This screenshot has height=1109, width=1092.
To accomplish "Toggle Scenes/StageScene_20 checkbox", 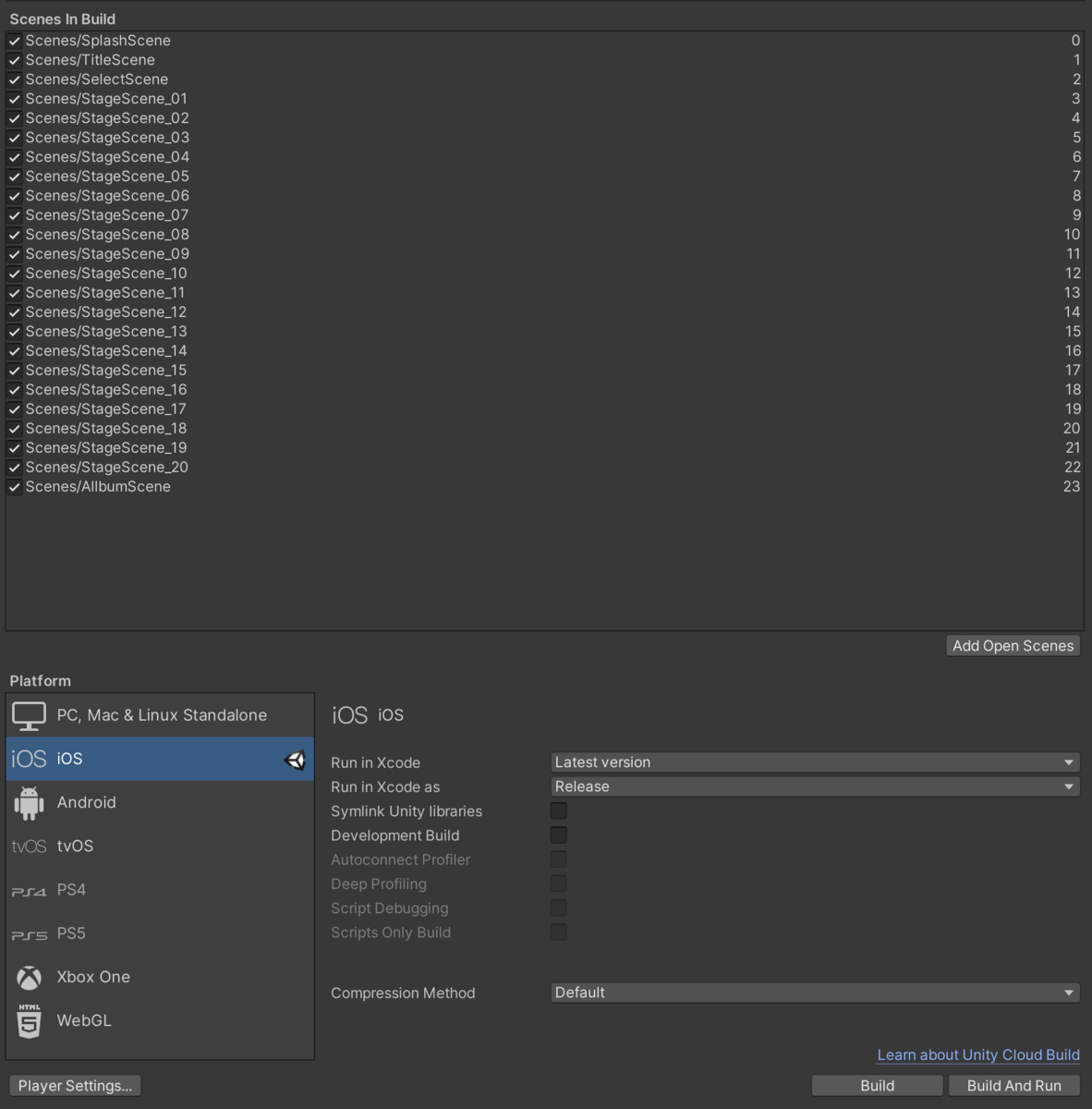I will click(x=14, y=468).
